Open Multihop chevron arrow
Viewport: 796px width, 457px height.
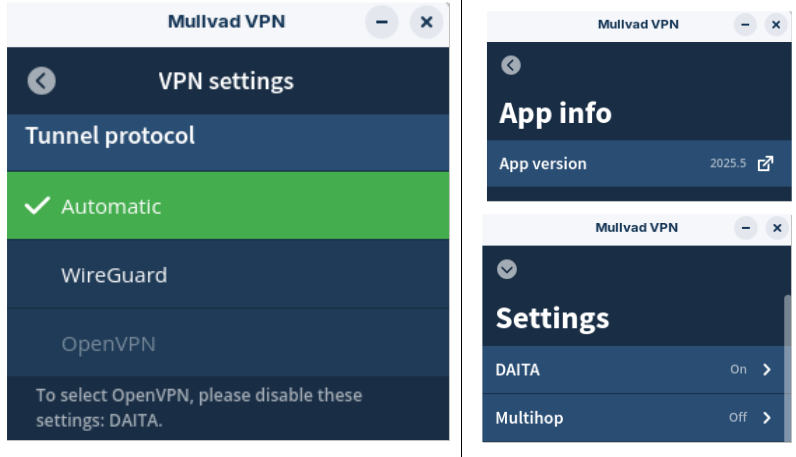tap(767, 417)
